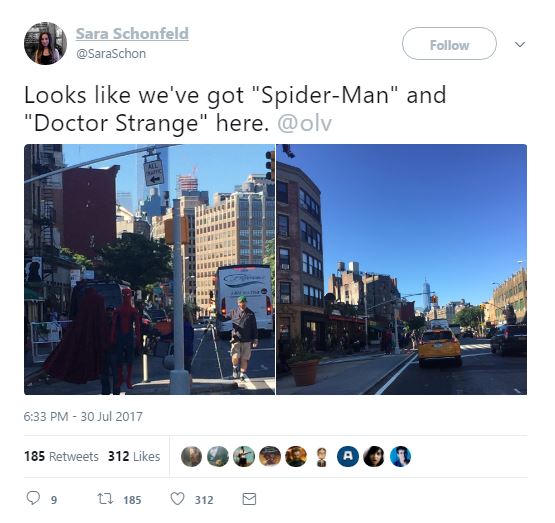Click the envelope direct message icon
The width and height of the screenshot is (555, 523).
pos(249,499)
